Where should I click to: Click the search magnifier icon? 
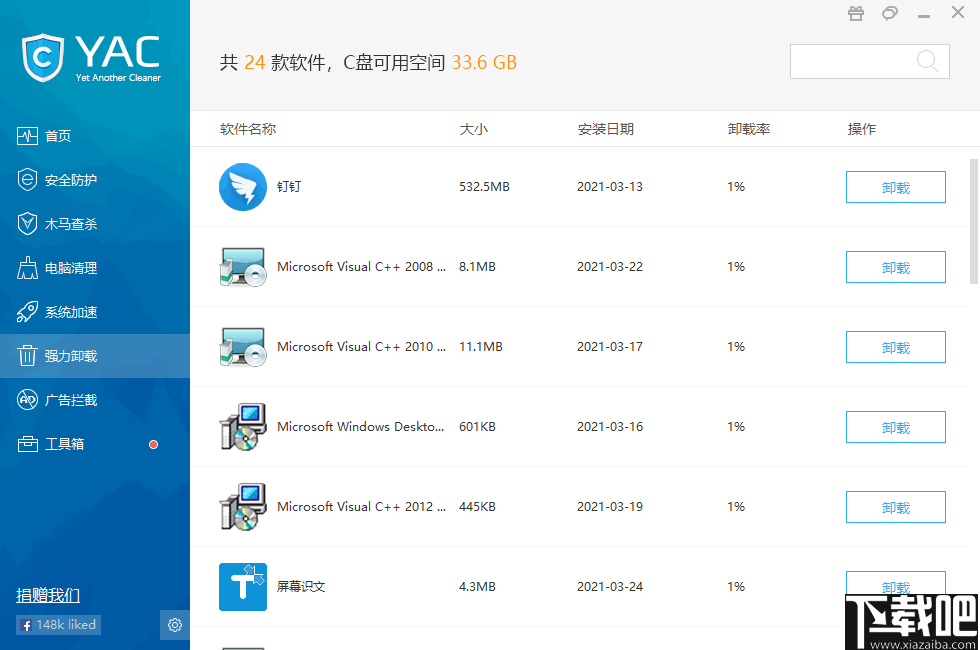928,61
